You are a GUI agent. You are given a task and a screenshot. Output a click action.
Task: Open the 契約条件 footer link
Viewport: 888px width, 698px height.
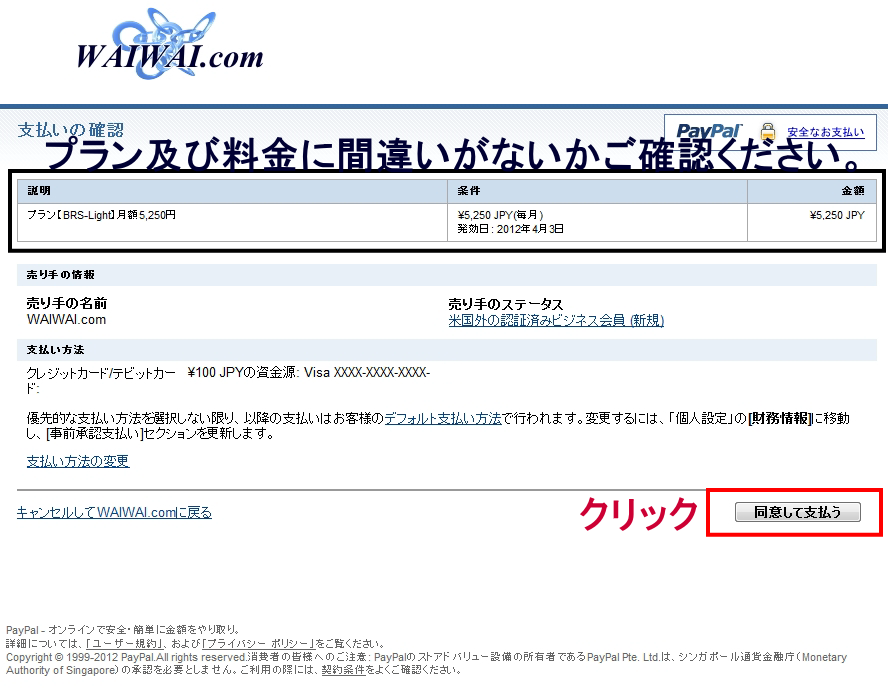click(x=343, y=670)
